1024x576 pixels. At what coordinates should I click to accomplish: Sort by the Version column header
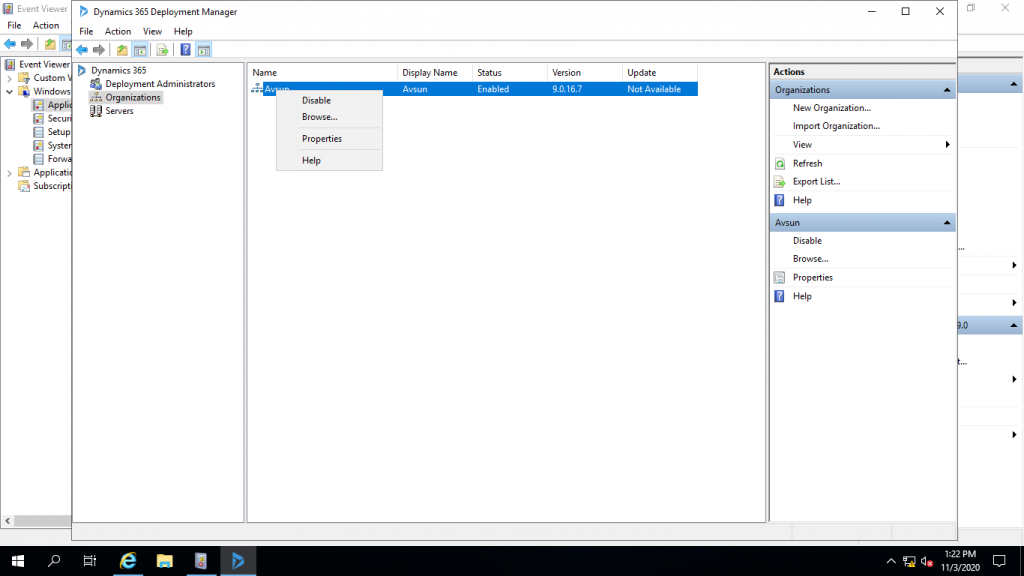tap(566, 73)
